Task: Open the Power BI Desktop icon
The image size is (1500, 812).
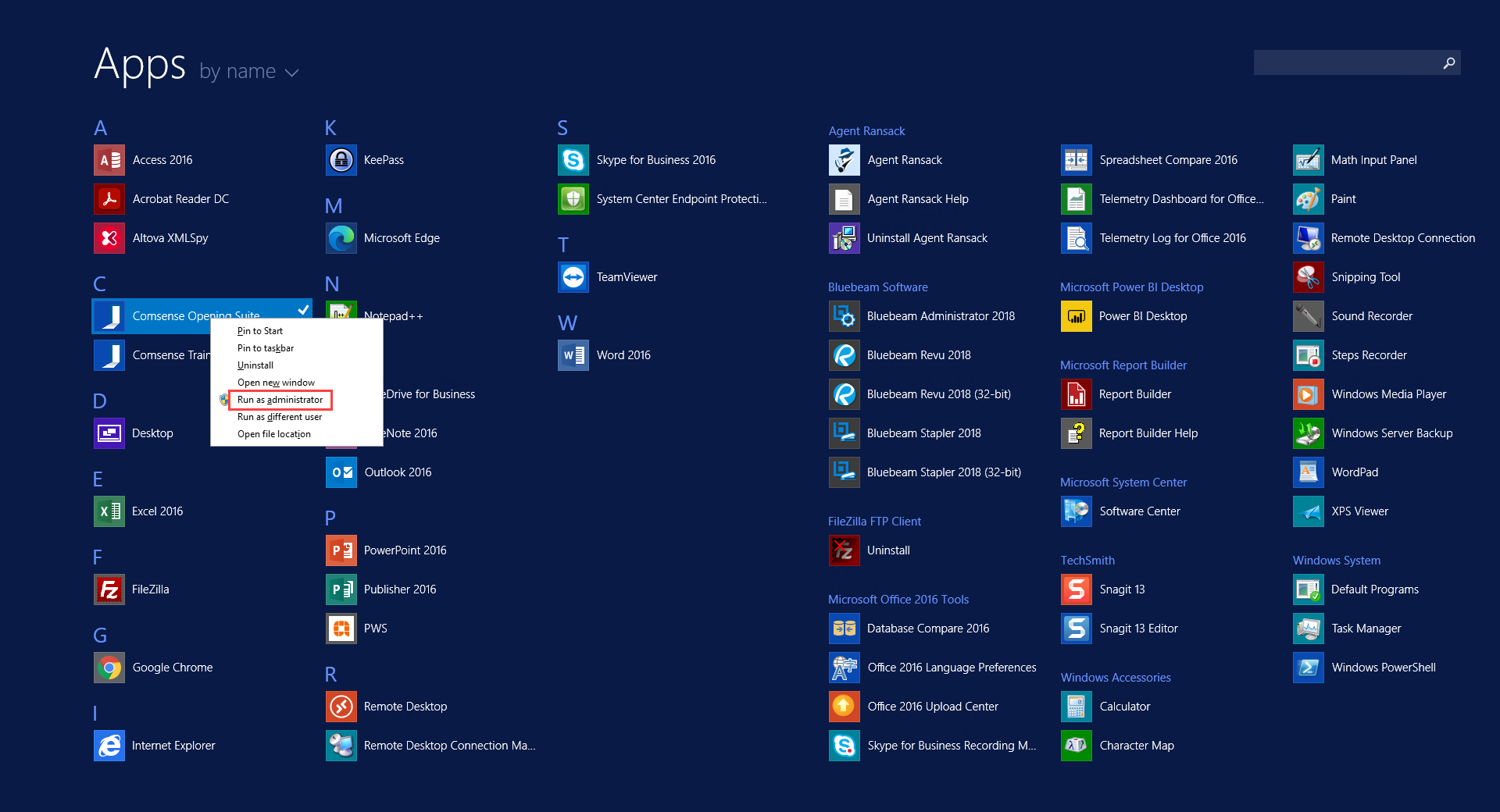Action: 1077,316
